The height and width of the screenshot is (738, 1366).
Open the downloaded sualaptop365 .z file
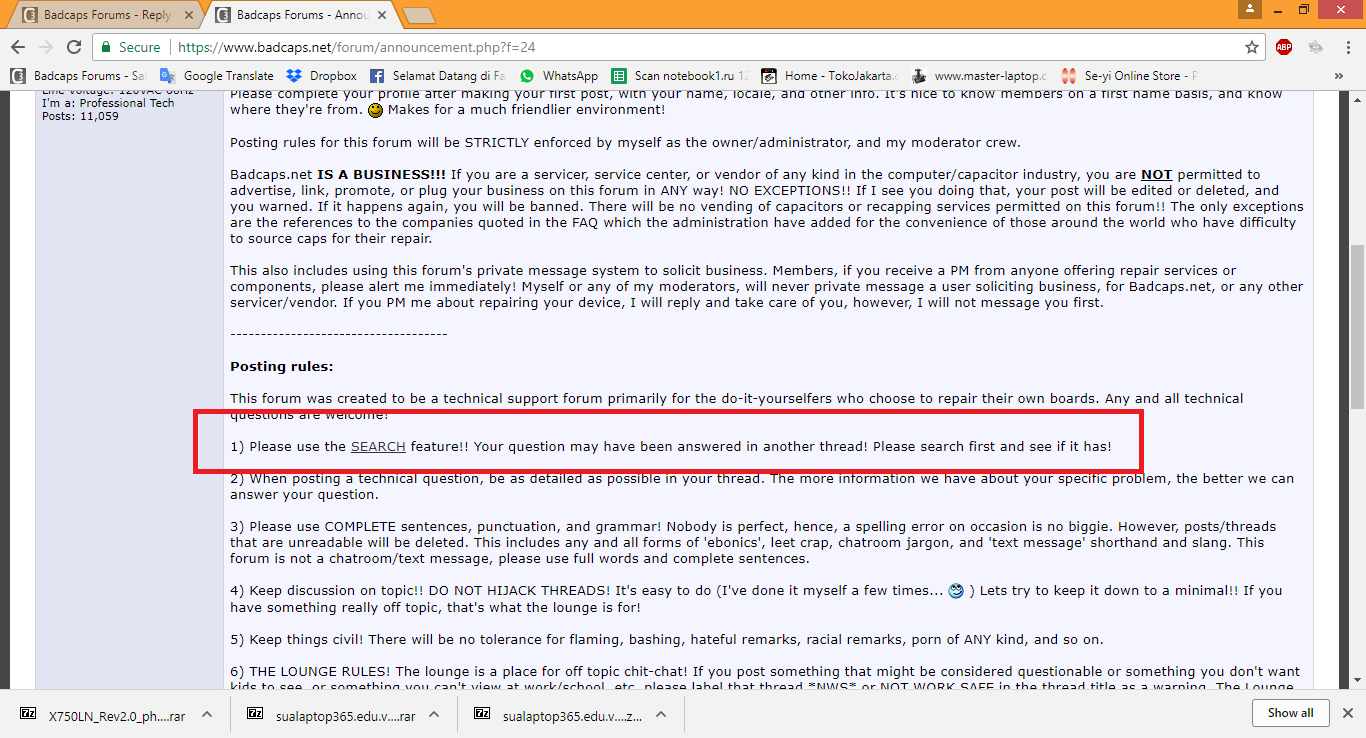click(x=558, y=714)
